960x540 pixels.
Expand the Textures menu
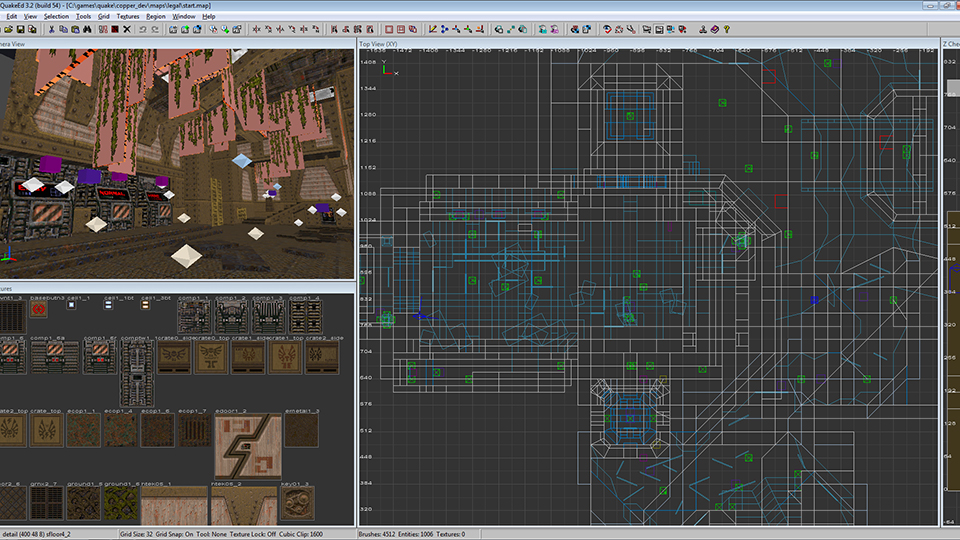click(x=128, y=16)
